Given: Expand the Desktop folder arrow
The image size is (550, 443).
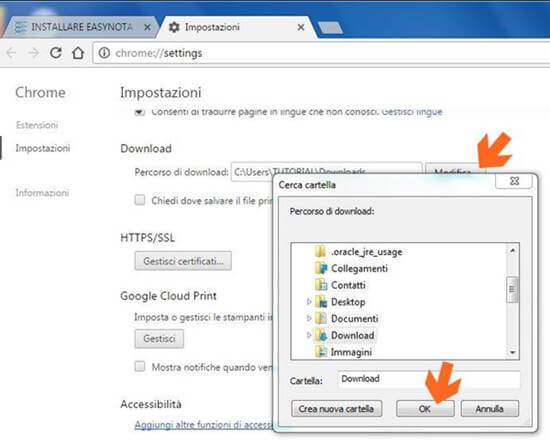Looking at the screenshot, I should pos(309,302).
